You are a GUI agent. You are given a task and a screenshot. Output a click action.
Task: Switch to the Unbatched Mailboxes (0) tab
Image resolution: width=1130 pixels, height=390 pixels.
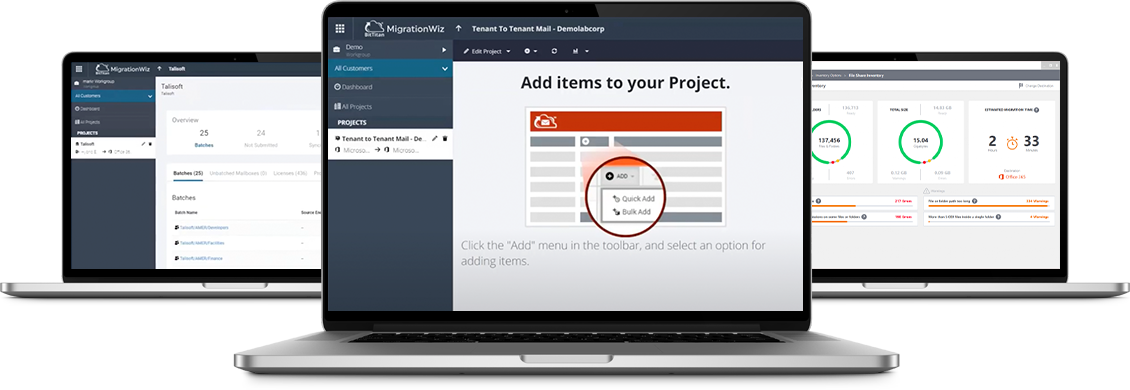238,173
